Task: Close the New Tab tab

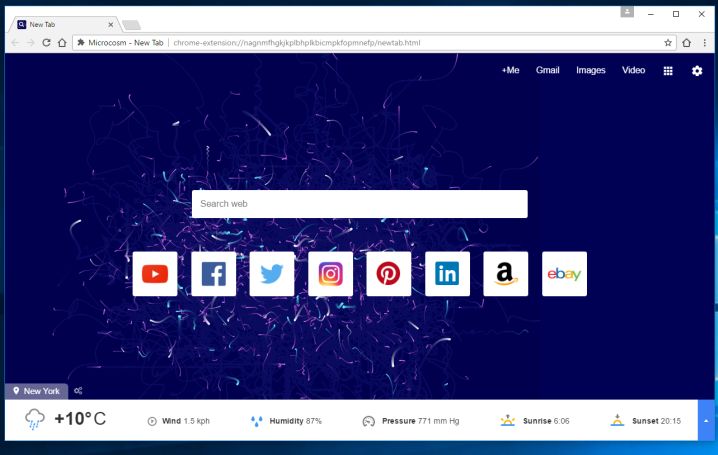Action: point(111,25)
